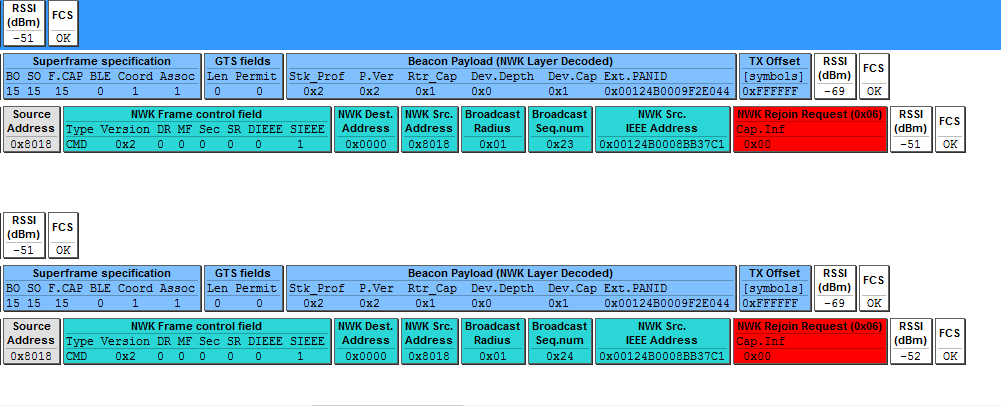Image resolution: width=1001 pixels, height=406 pixels.
Task: Select the RSSI -52 cell
Action: click(911, 342)
